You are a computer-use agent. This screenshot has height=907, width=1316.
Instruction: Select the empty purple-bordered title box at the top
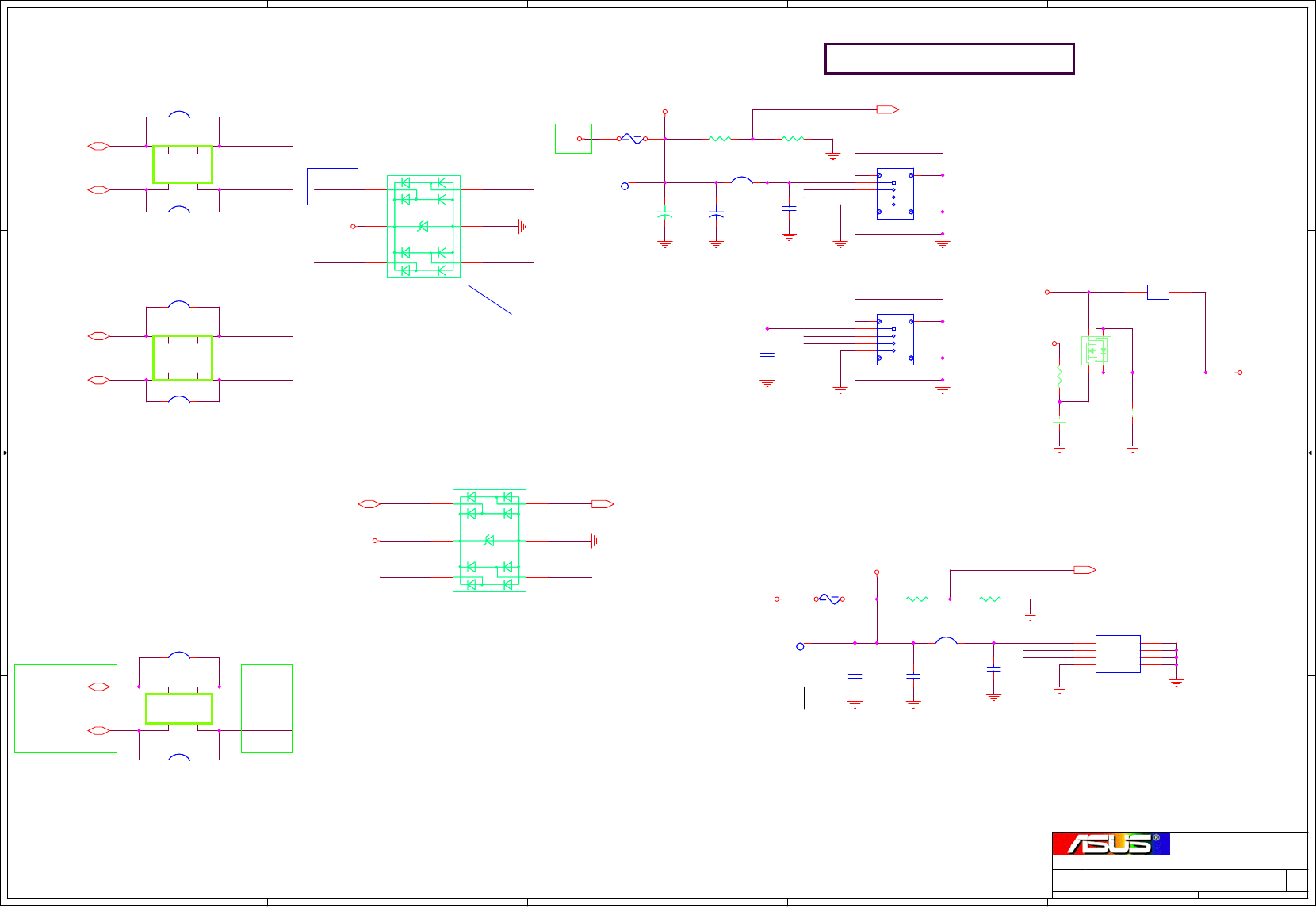tap(950, 59)
